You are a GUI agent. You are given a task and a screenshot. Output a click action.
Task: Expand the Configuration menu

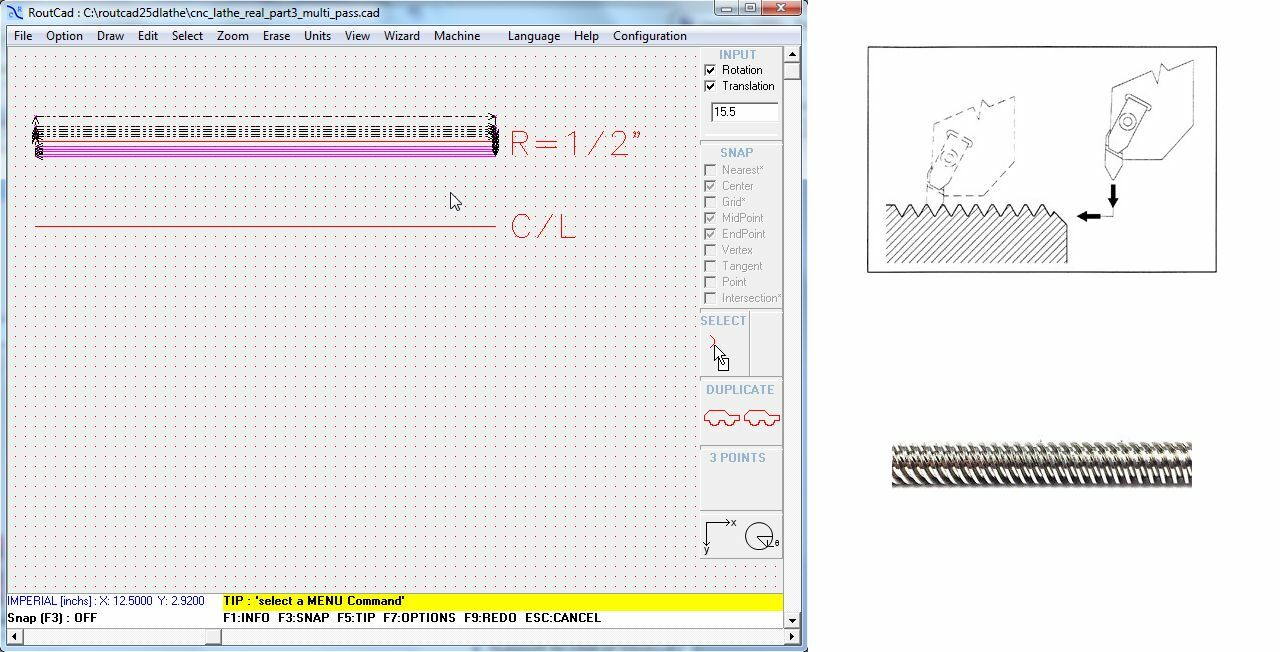click(x=650, y=36)
